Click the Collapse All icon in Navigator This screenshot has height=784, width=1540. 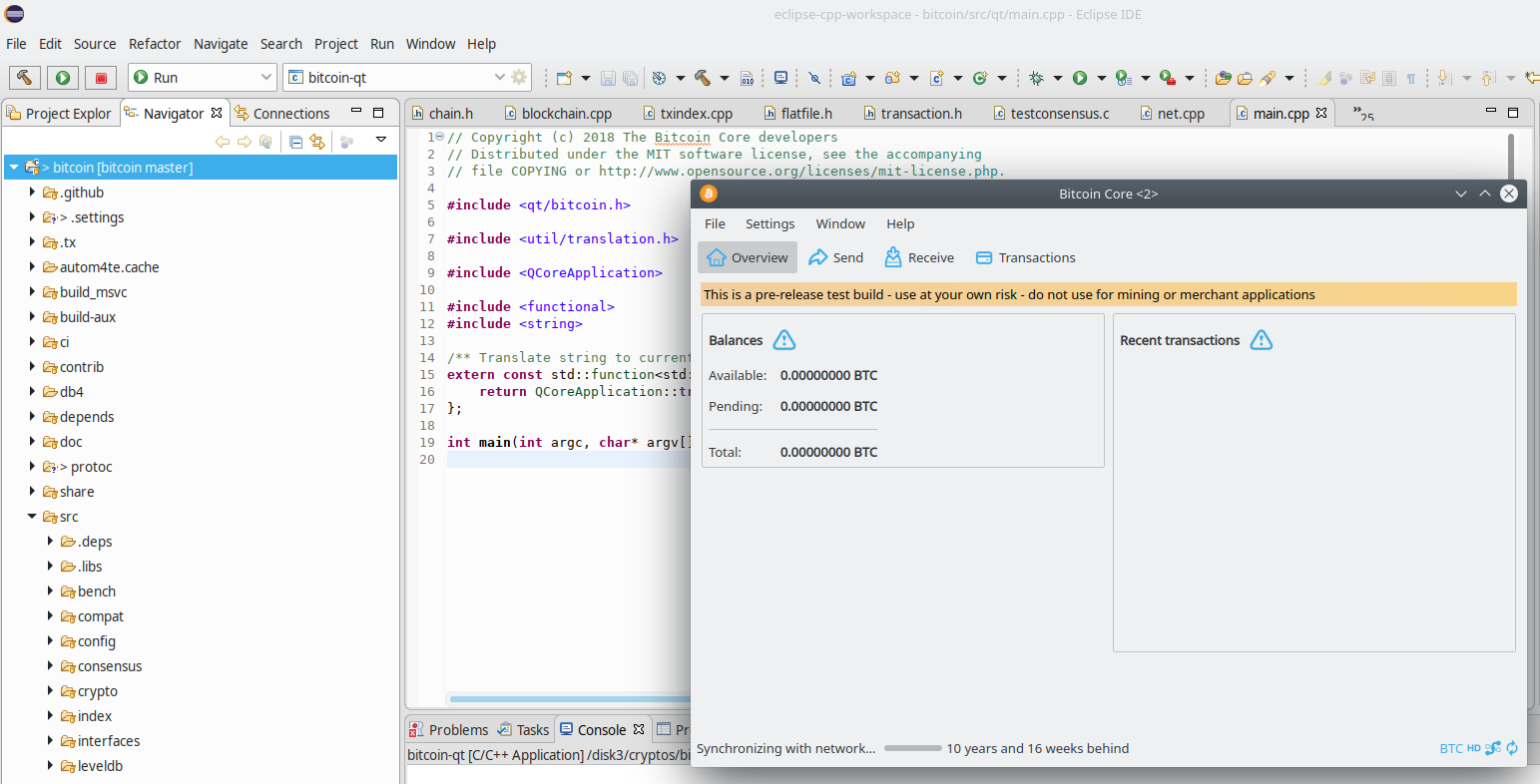pyautogui.click(x=295, y=142)
